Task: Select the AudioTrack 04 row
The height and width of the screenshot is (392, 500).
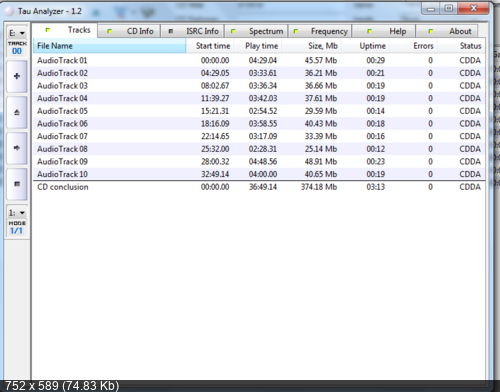Action: tap(259, 98)
